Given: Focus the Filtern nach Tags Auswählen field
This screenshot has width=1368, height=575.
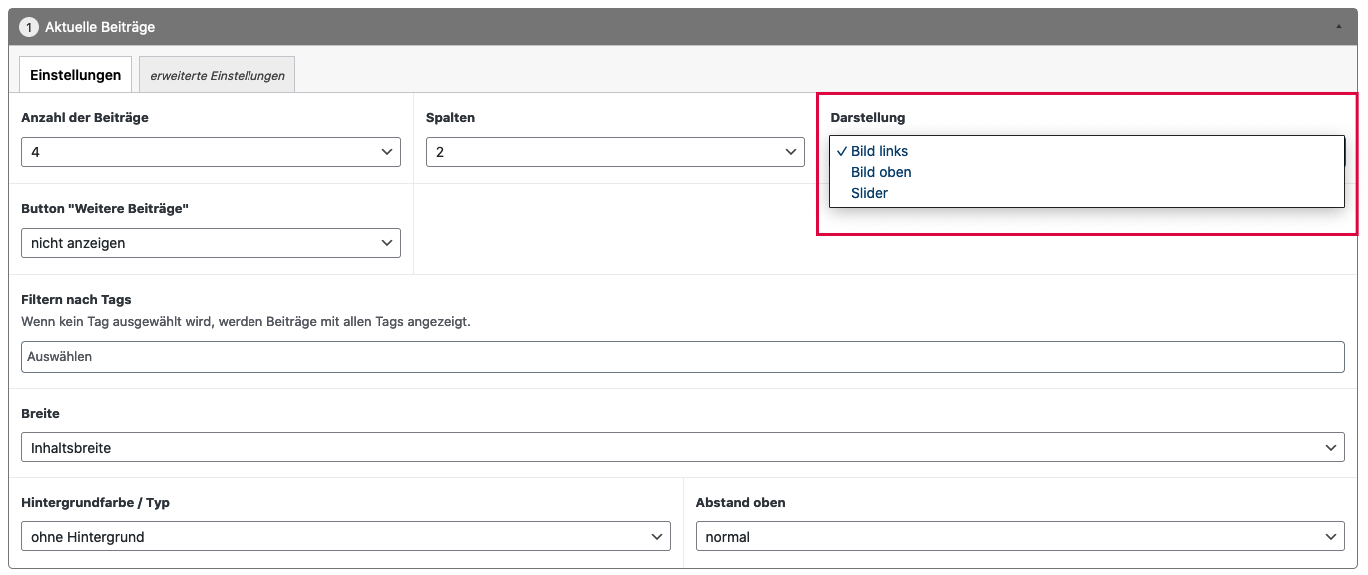Looking at the screenshot, I should [682, 357].
